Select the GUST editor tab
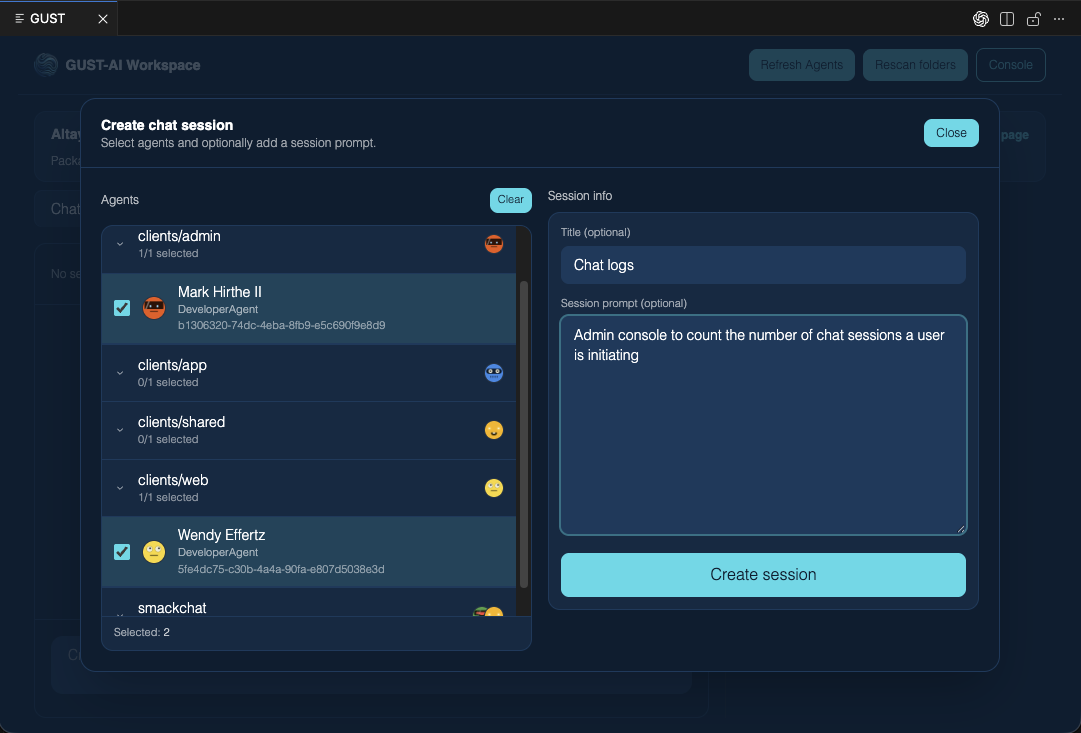Image resolution: width=1081 pixels, height=733 pixels. 47,19
